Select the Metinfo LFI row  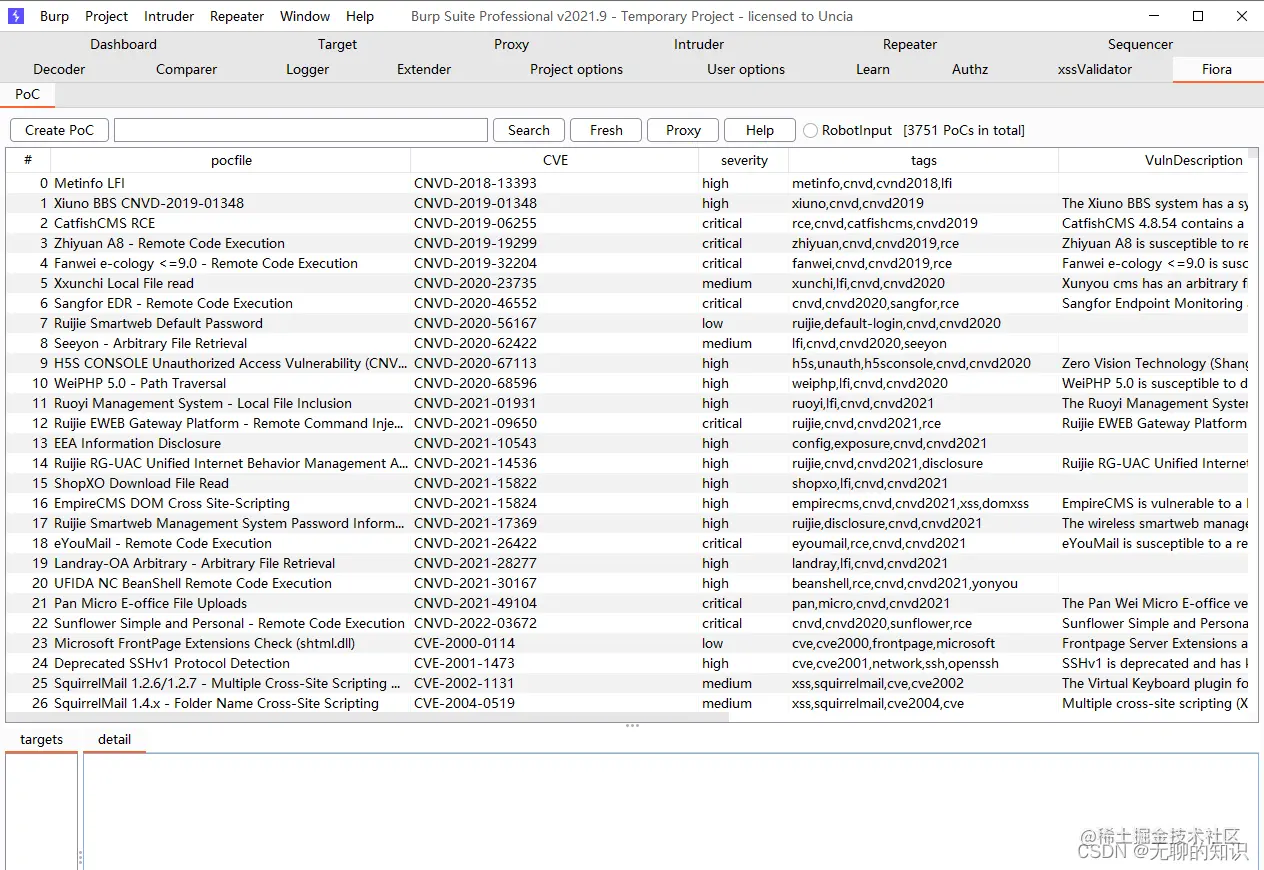pos(627,183)
